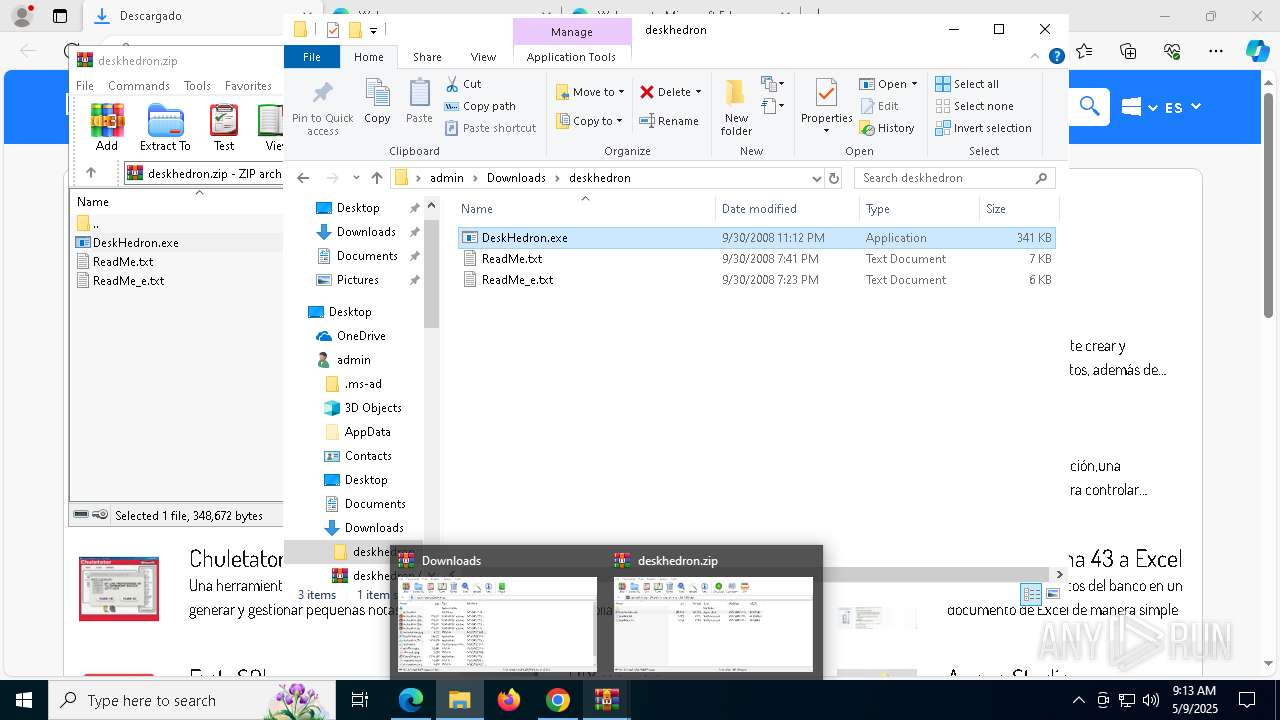Click WinRAR up-one-level arrow
The image size is (1280, 720).
pos(91,173)
